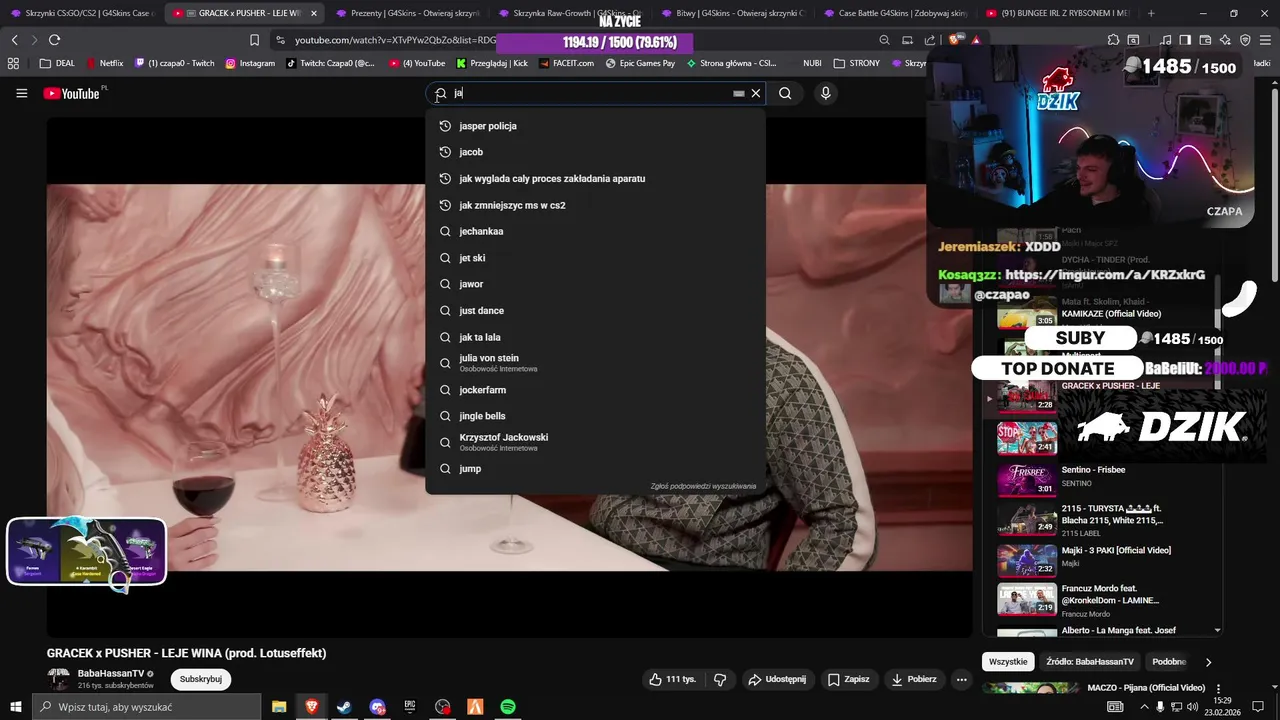Open FACEIT.com bookmark
This screenshot has height=720, width=1280.
coord(565,63)
